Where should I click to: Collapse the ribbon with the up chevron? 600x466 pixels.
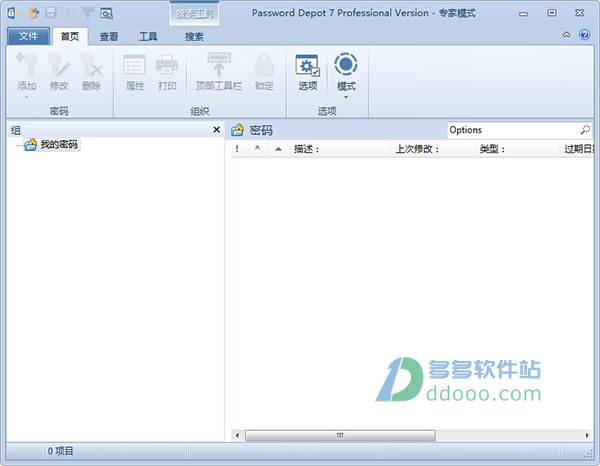567,35
